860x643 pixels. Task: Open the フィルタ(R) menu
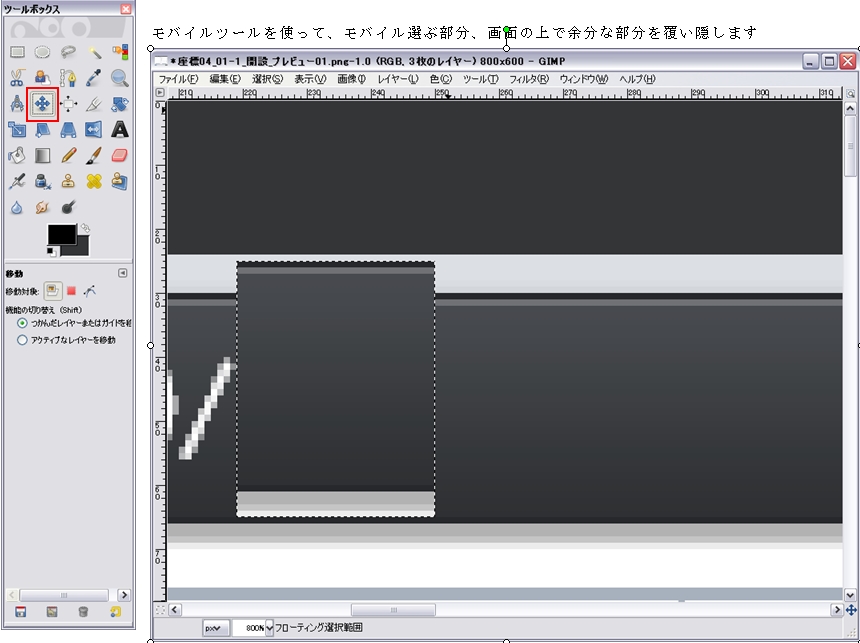pyautogui.click(x=529, y=79)
